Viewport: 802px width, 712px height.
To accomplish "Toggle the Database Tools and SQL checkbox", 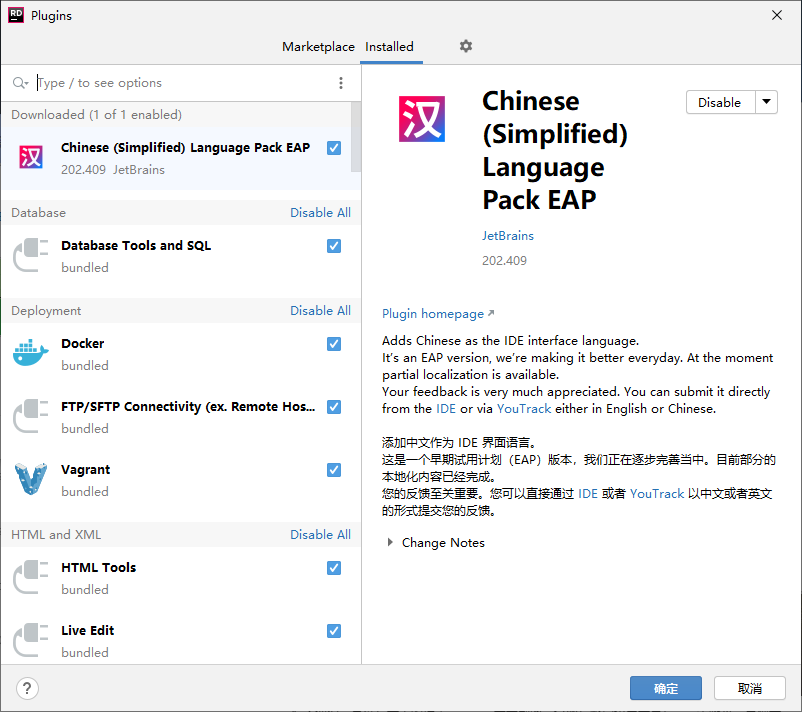I will click(334, 246).
